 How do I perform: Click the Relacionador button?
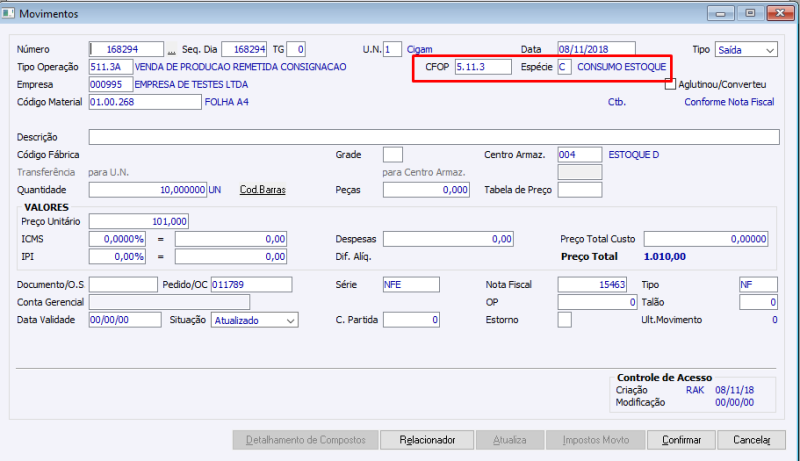click(x=427, y=440)
